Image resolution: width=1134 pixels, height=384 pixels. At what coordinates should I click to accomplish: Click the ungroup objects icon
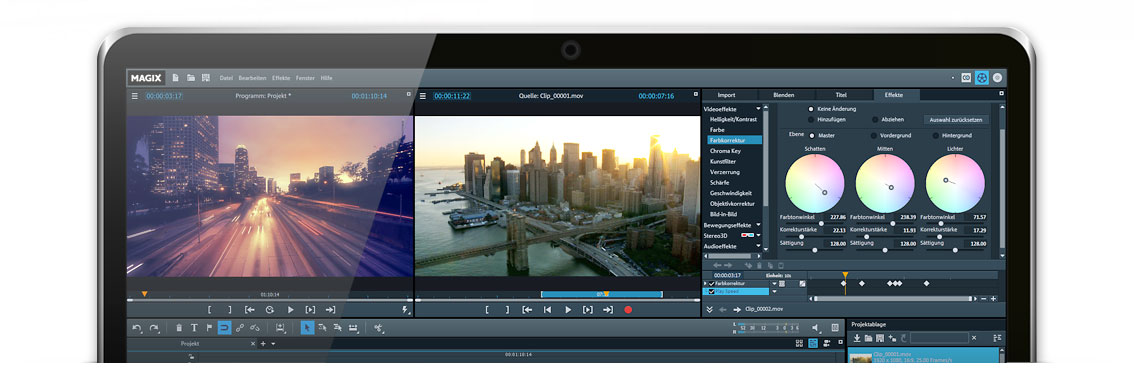click(x=255, y=328)
